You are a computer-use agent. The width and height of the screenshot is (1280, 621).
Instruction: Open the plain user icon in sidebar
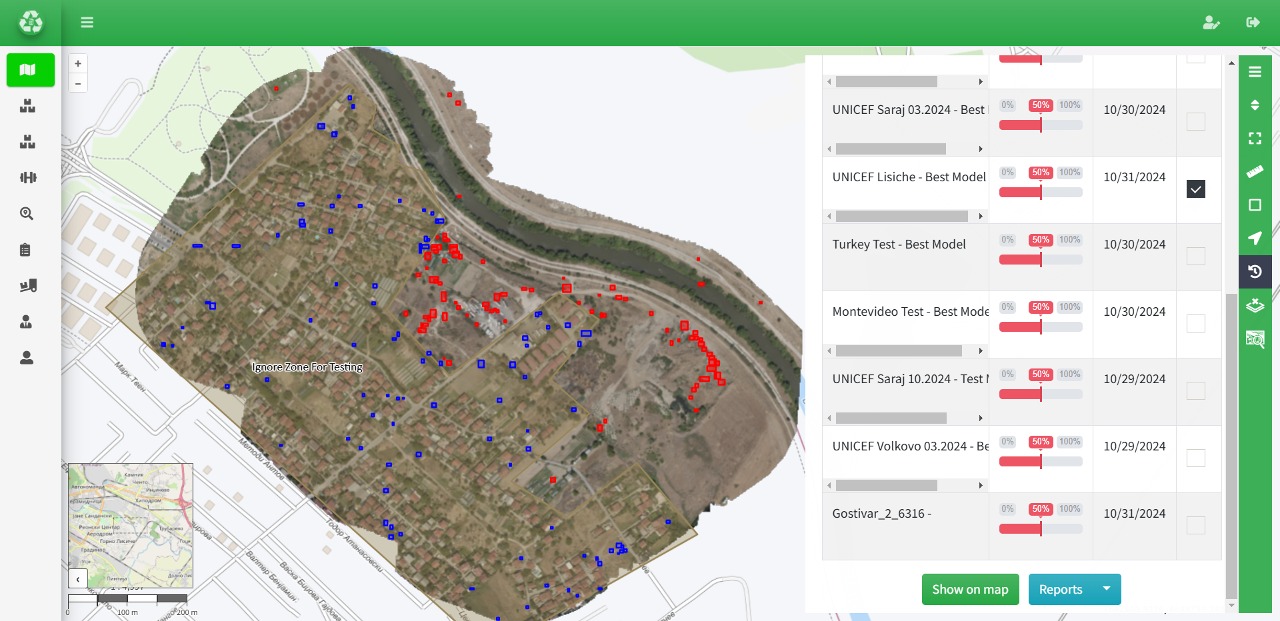click(x=27, y=357)
